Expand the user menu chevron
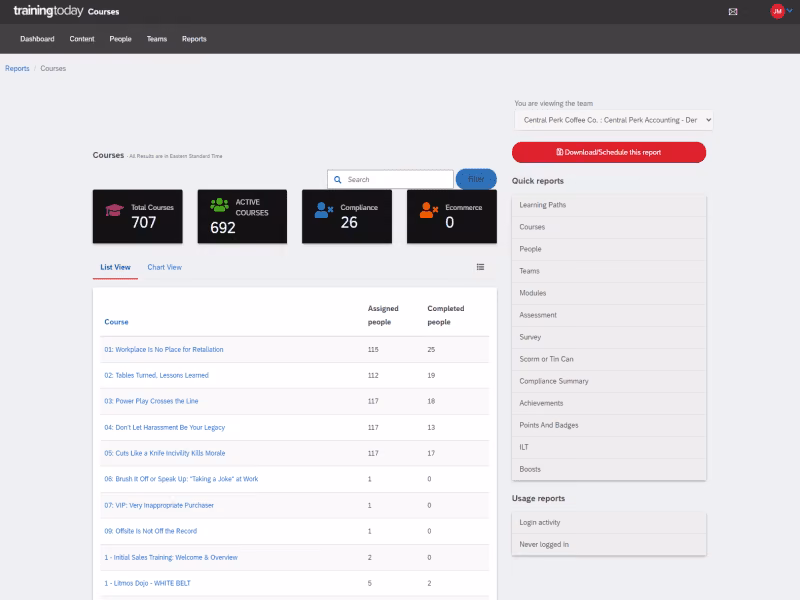The image size is (800, 600). (x=790, y=11)
